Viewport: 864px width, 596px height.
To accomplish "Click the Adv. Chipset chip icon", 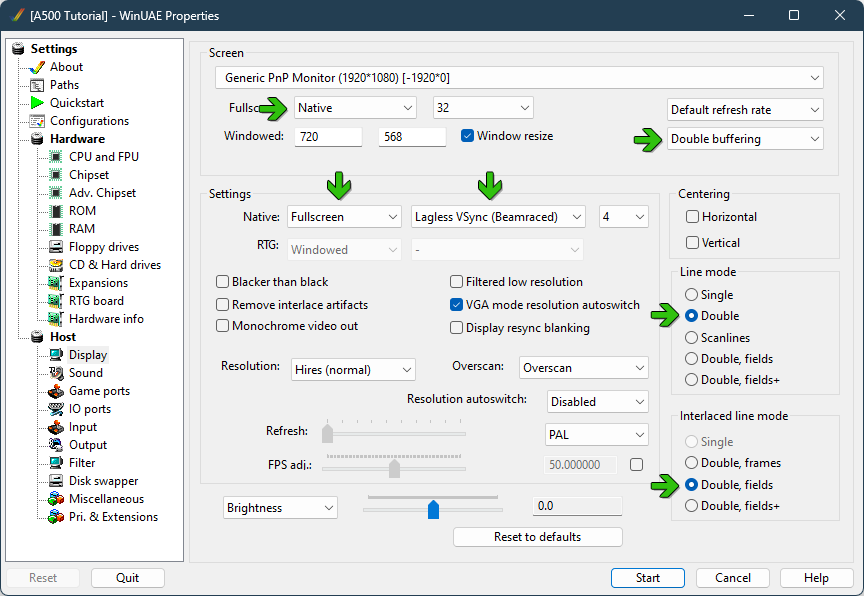I will pos(56,193).
